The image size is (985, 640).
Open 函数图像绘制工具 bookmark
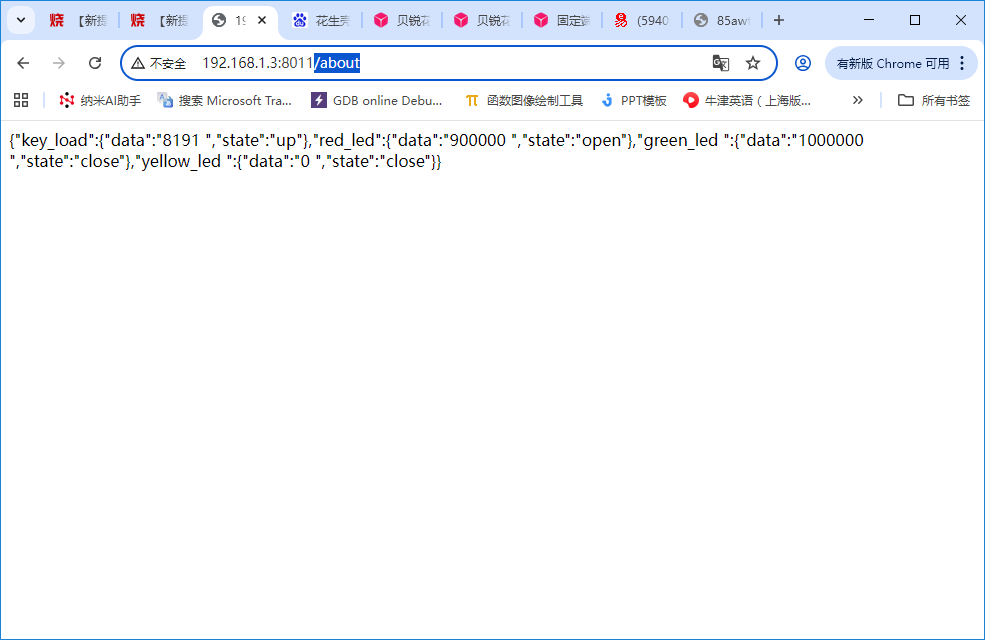(524, 100)
